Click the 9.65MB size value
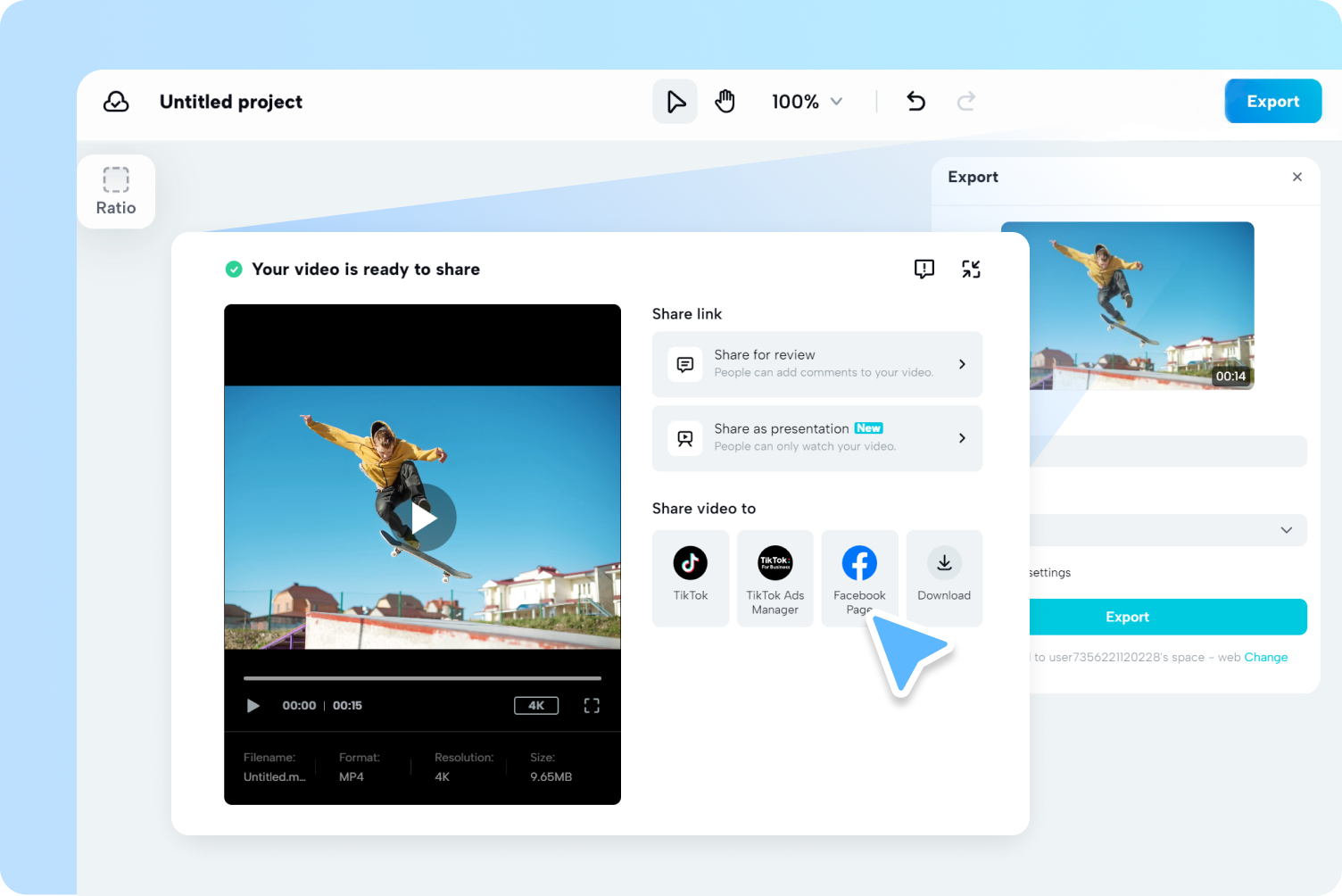 point(551,777)
